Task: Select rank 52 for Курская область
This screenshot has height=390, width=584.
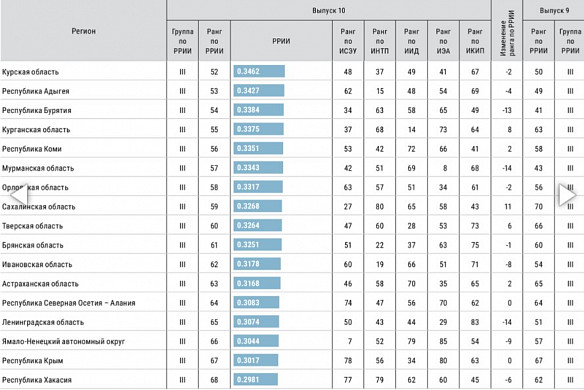Action: click(x=214, y=72)
